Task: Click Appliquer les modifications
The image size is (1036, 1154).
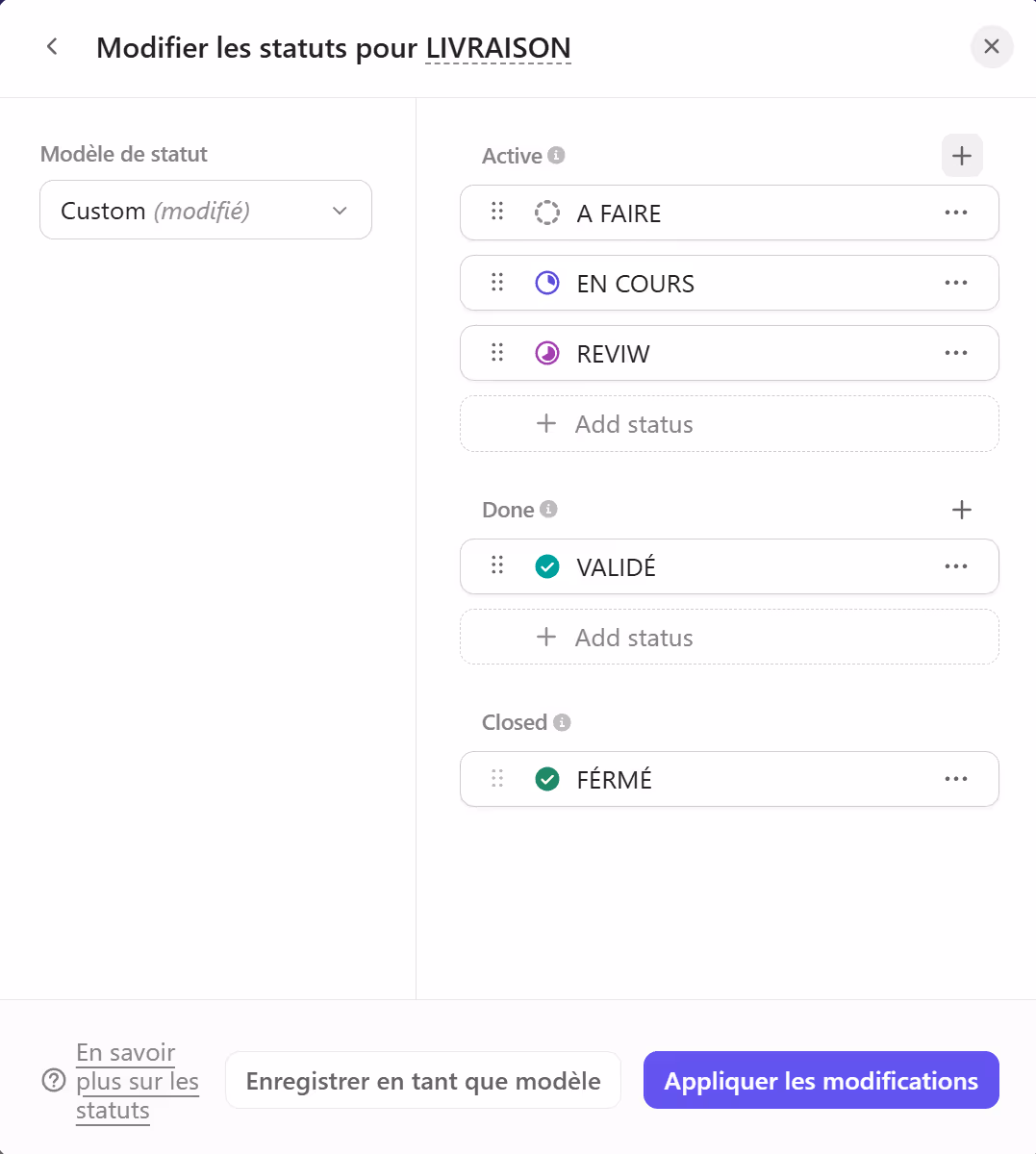Action: click(x=820, y=1080)
